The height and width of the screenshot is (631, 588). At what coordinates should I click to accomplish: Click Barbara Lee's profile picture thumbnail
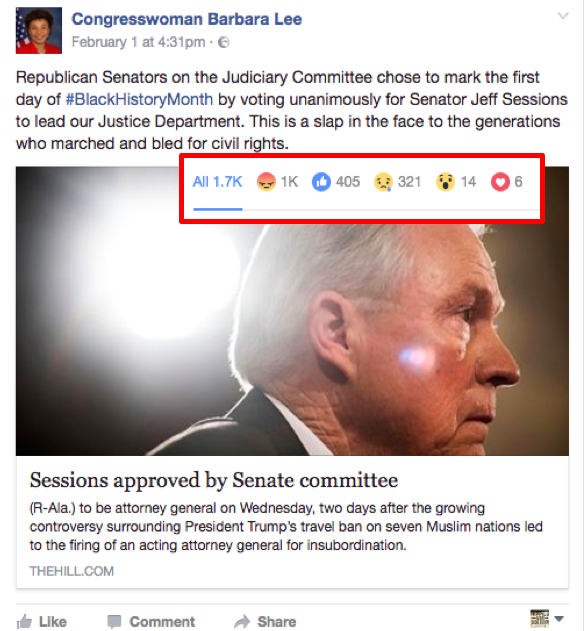coord(39,31)
